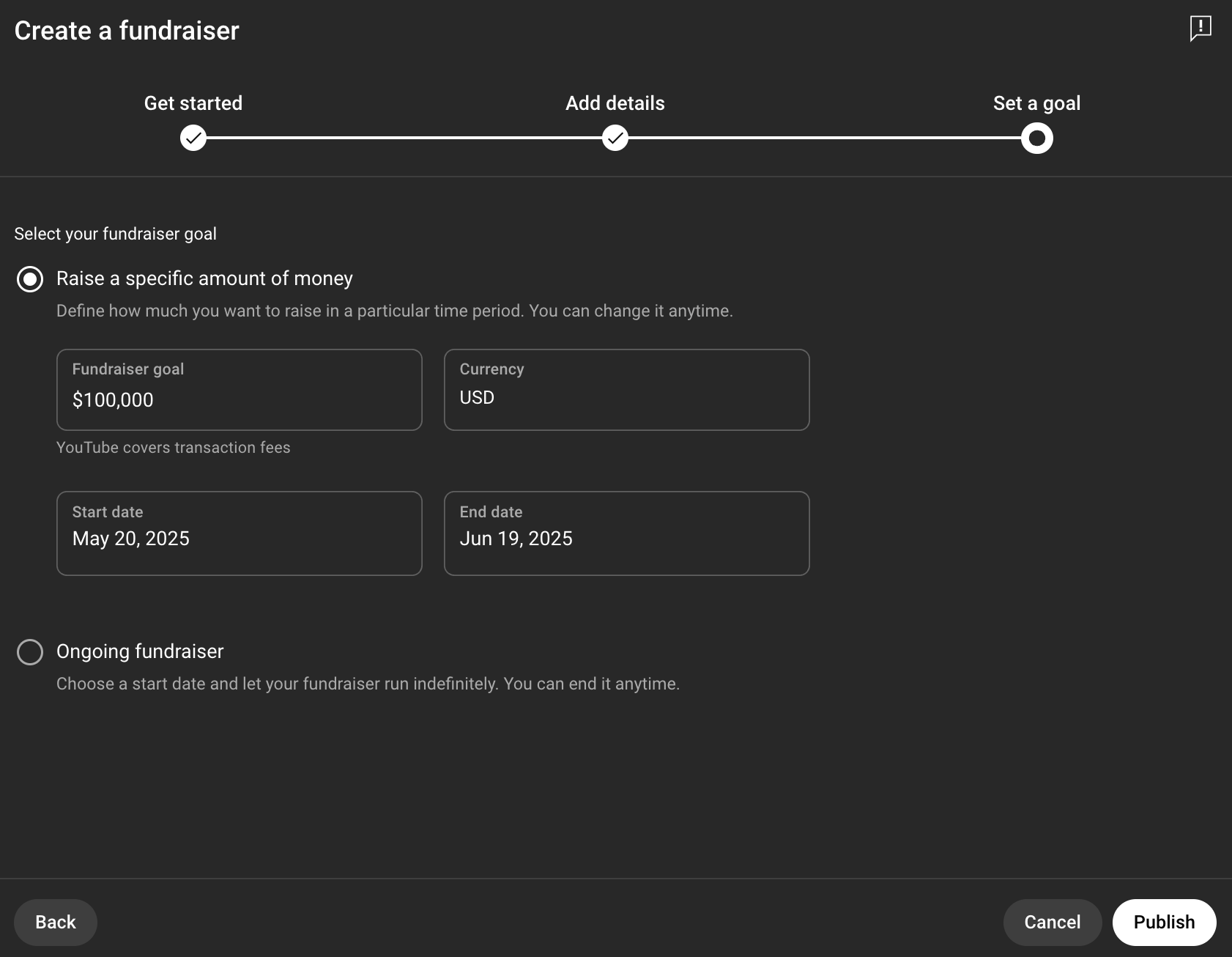Screen dimensions: 1232x957
Task: Click the Set a goal step circle
Action: 1036,138
